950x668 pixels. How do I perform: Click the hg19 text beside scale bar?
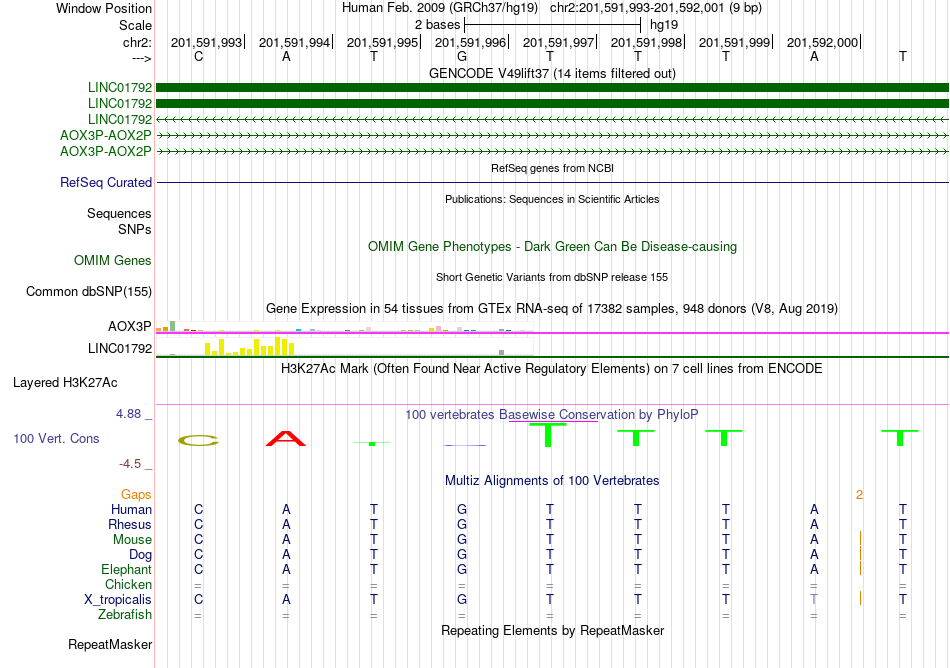[x=663, y=25]
